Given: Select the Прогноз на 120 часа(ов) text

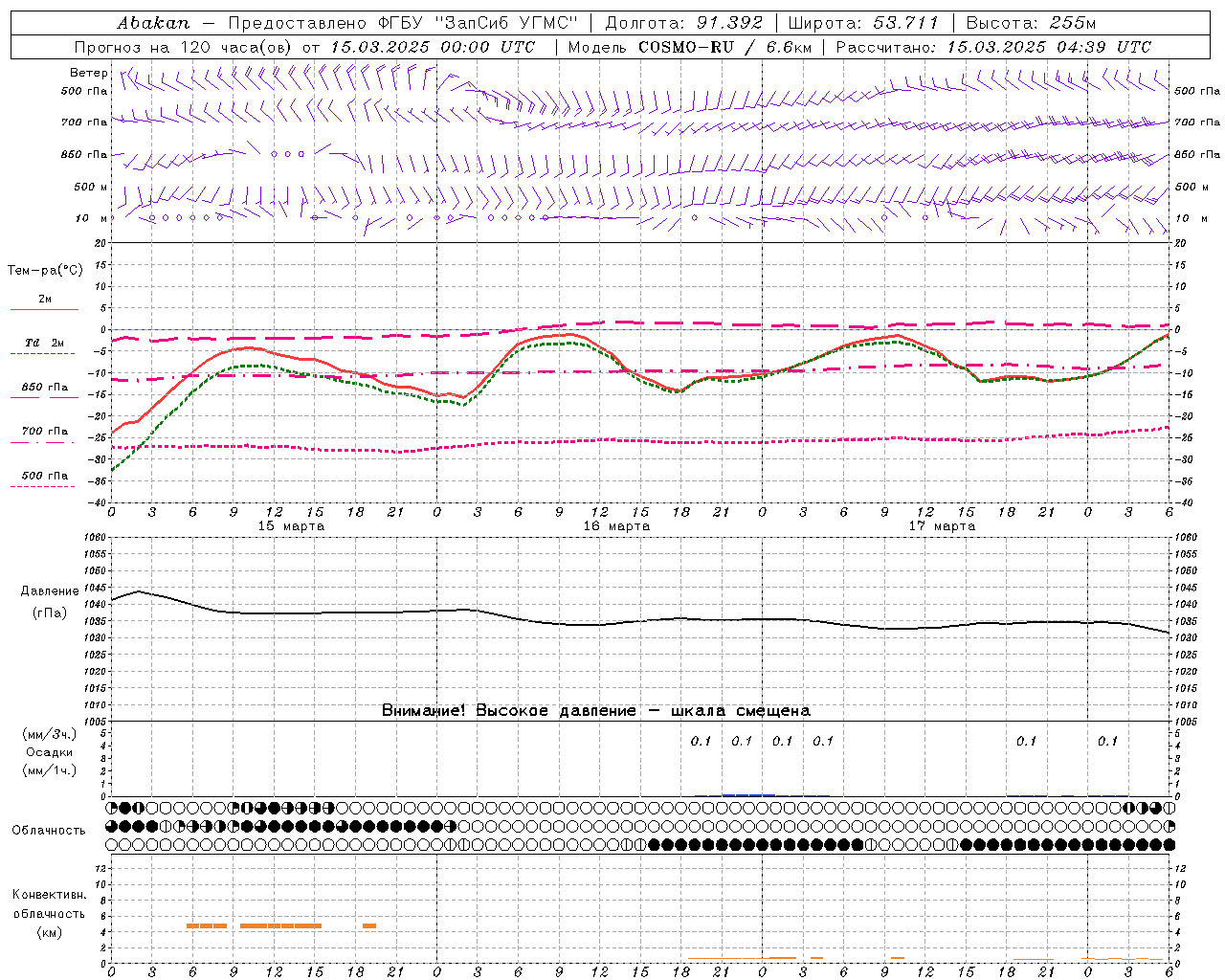Looking at the screenshot, I should [184, 47].
